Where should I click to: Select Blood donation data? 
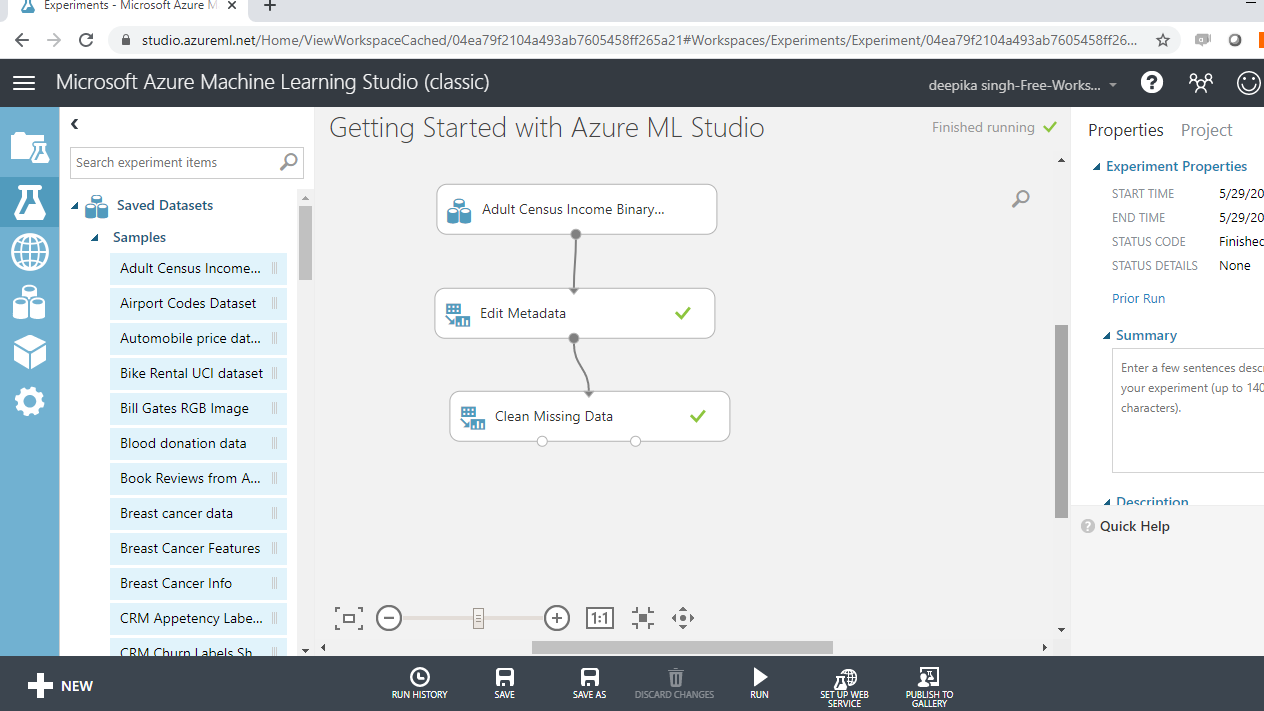click(x=198, y=443)
